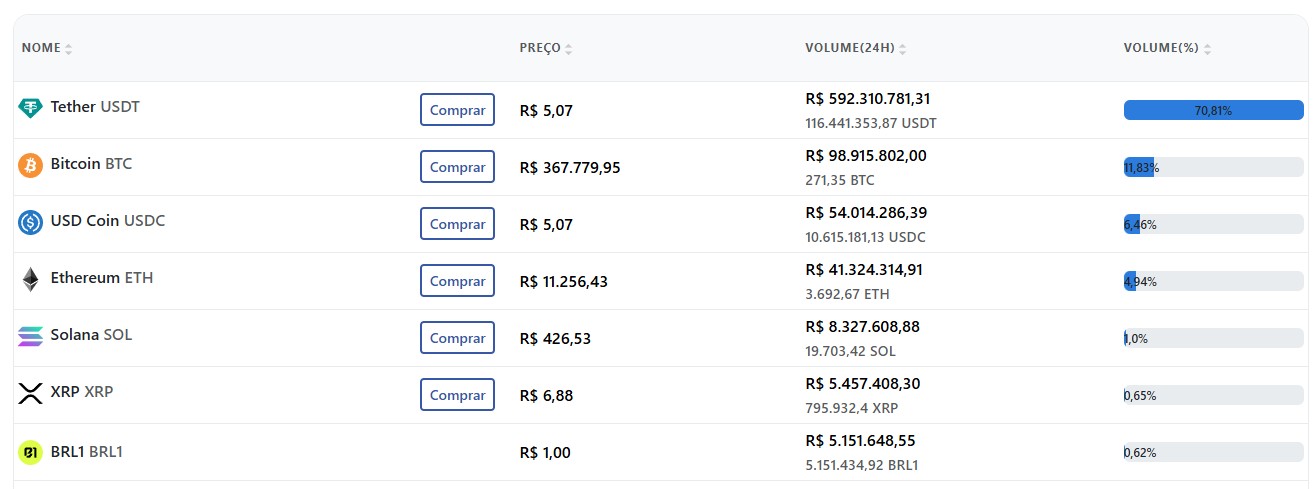1316x489 pixels.
Task: Open the Ethereum ETH name link
Action: pos(102,278)
